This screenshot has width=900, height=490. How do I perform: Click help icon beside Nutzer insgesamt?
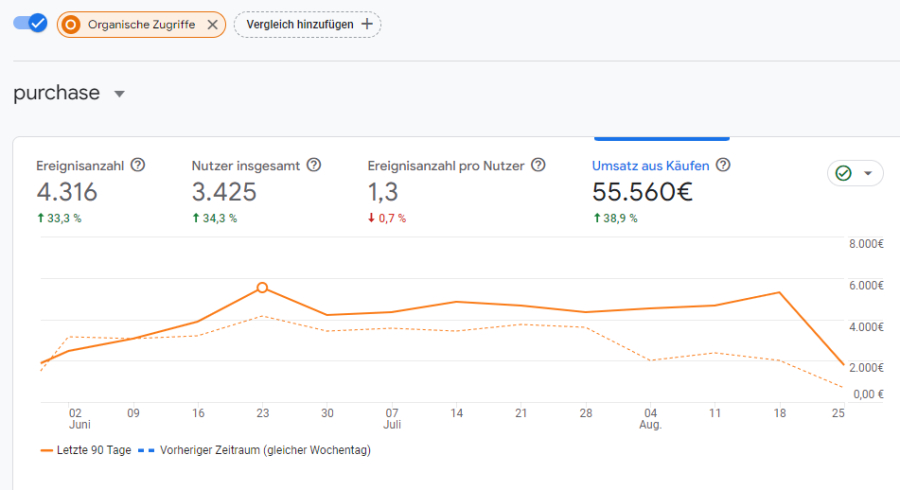pyautogui.click(x=314, y=165)
